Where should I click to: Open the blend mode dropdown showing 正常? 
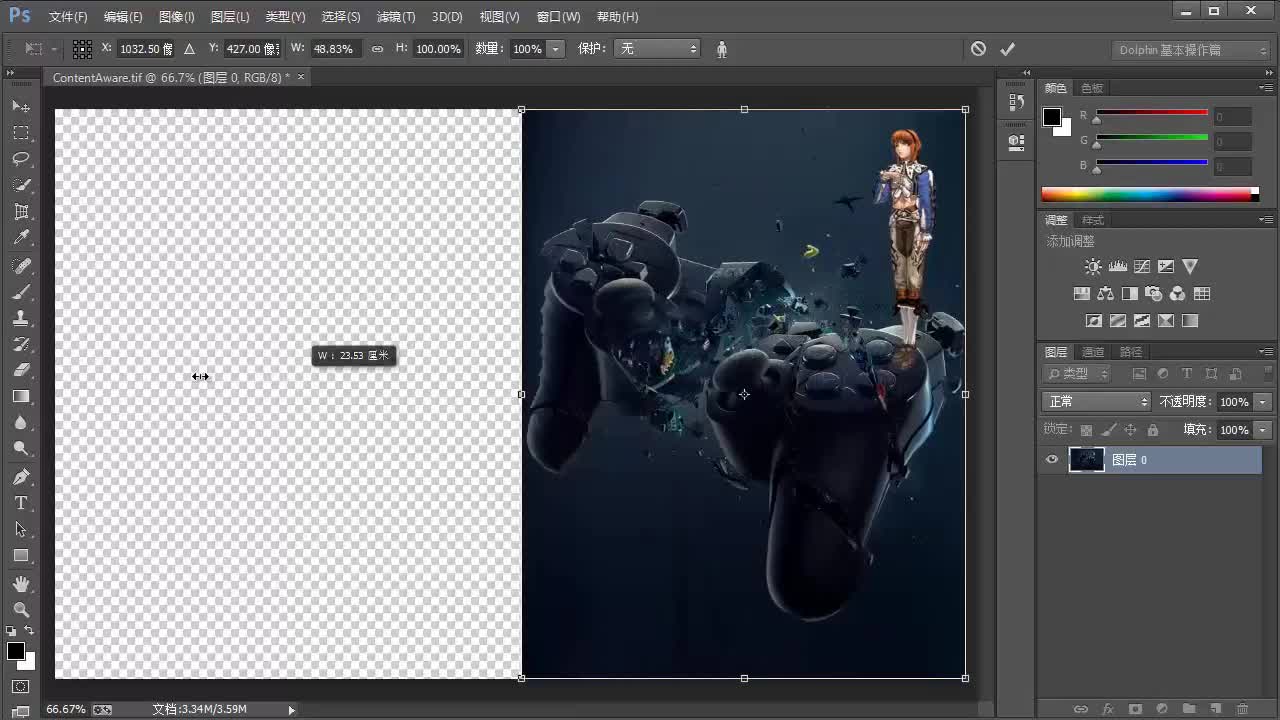(1096, 400)
